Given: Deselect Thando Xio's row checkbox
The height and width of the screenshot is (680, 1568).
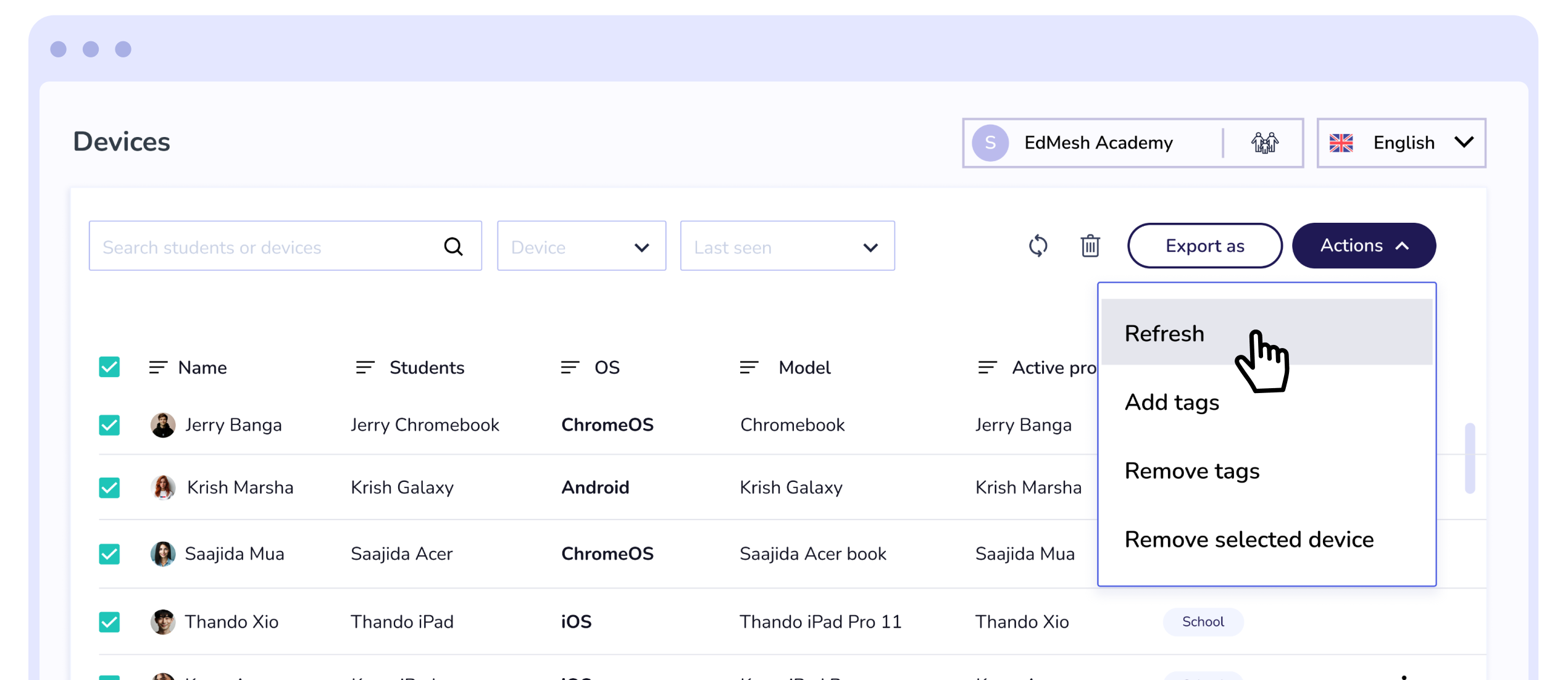Looking at the screenshot, I should (x=109, y=621).
